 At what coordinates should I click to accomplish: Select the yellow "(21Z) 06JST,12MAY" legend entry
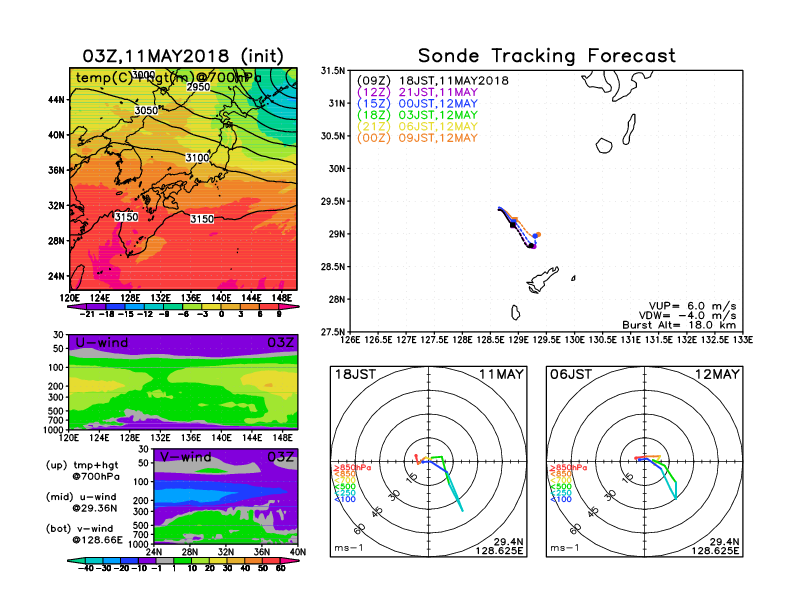pyautogui.click(x=417, y=127)
